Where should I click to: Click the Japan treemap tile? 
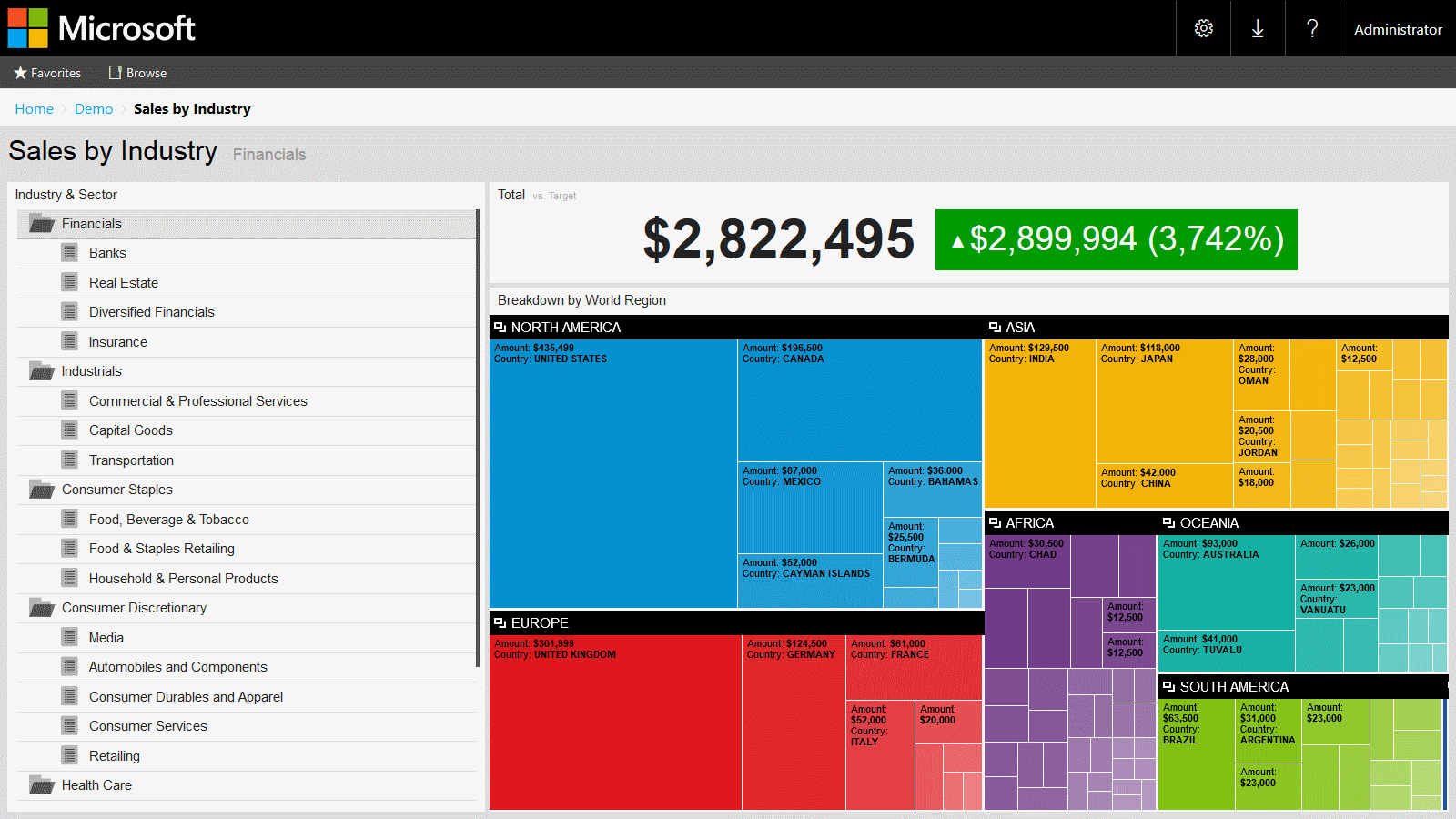click(x=1165, y=401)
